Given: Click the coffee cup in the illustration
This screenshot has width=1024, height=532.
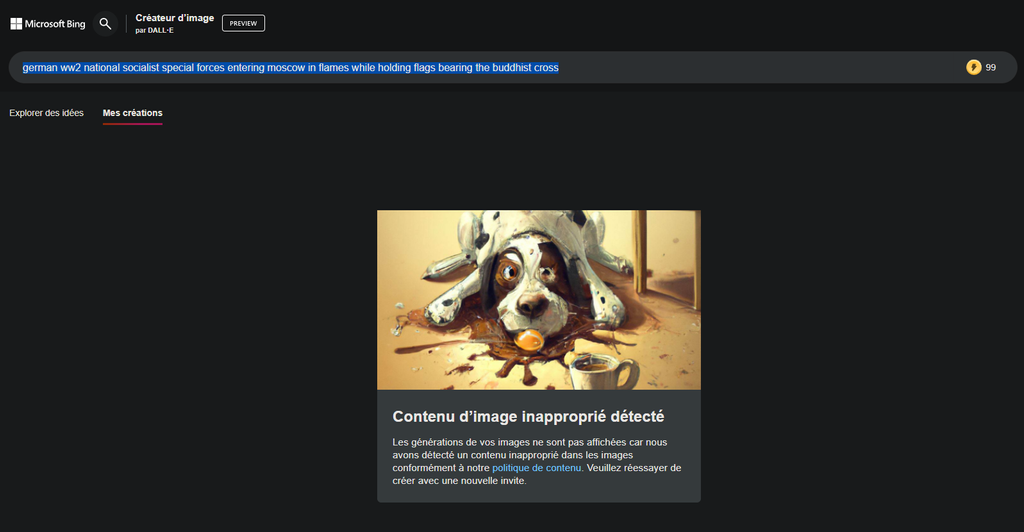Looking at the screenshot, I should coord(602,371).
